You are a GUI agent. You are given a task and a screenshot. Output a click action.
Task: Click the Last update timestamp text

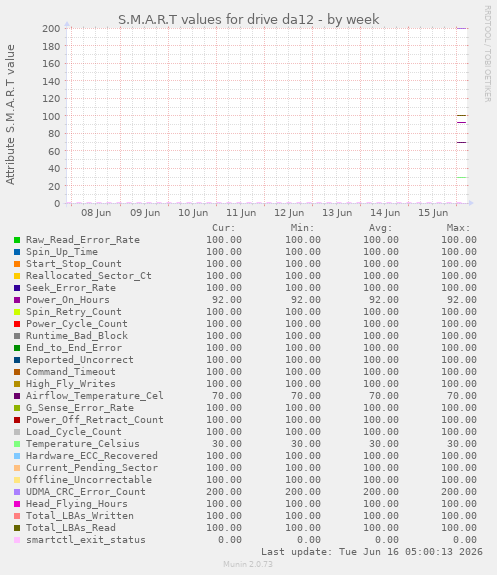[372, 552]
